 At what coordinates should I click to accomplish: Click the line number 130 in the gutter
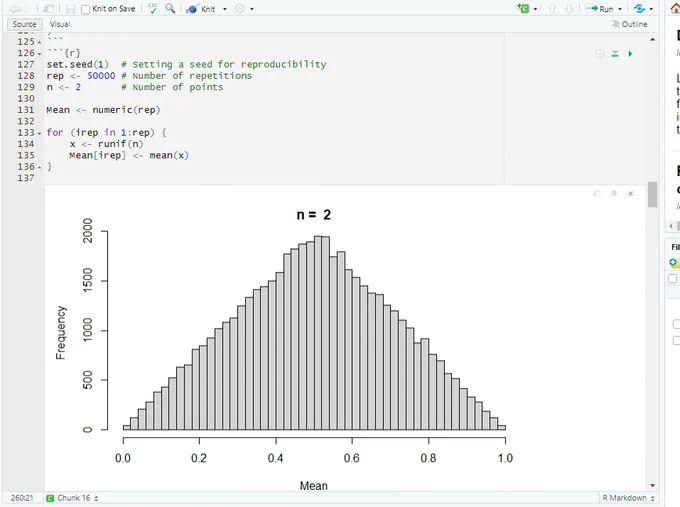(26, 99)
